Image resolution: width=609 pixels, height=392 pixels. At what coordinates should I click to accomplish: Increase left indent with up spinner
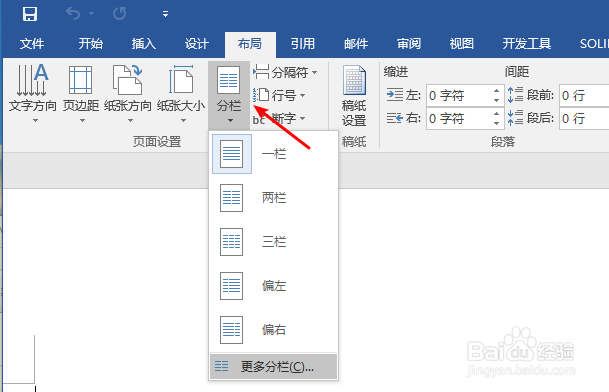[496, 91]
